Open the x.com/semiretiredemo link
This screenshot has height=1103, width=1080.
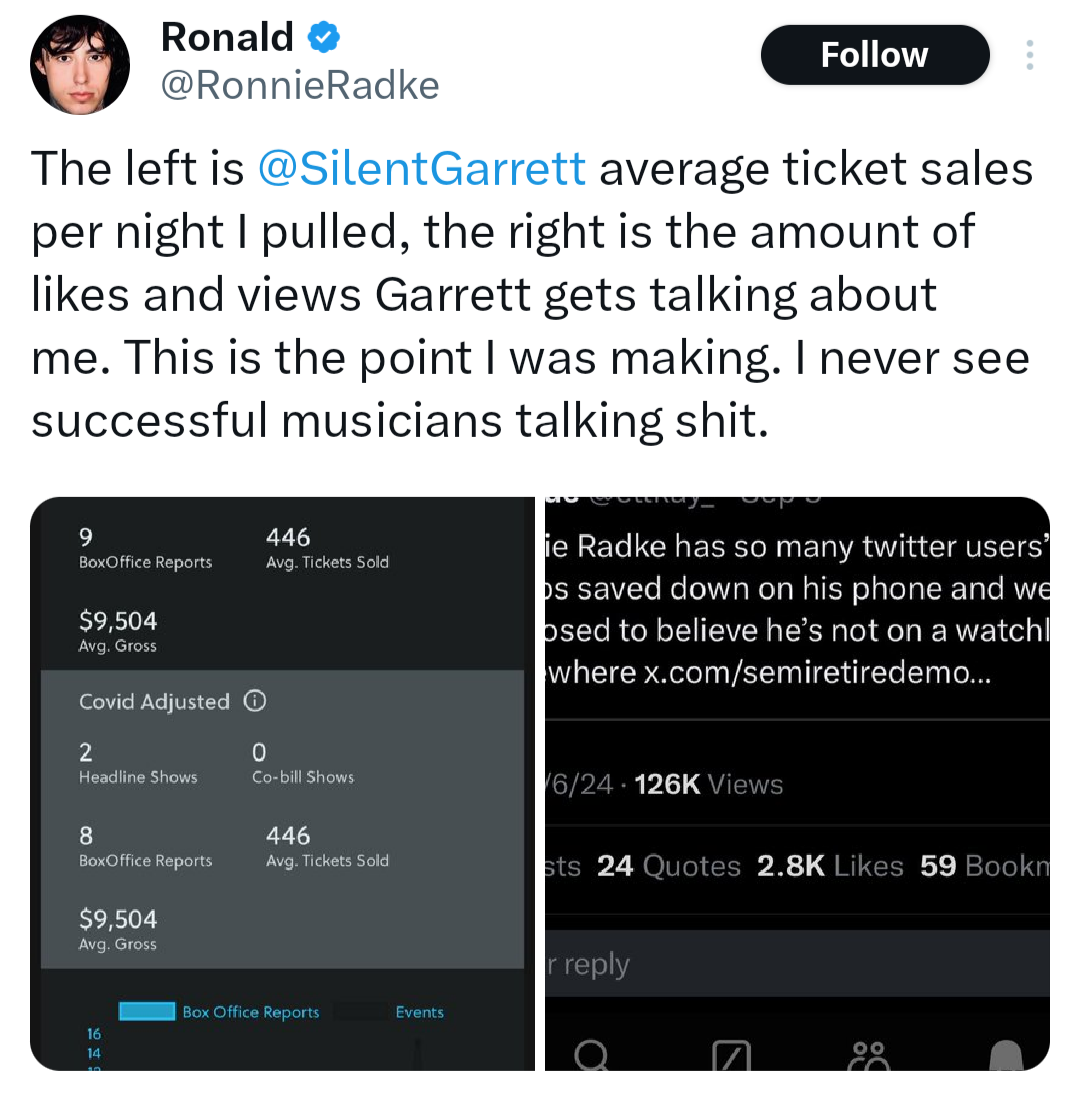tap(815, 672)
